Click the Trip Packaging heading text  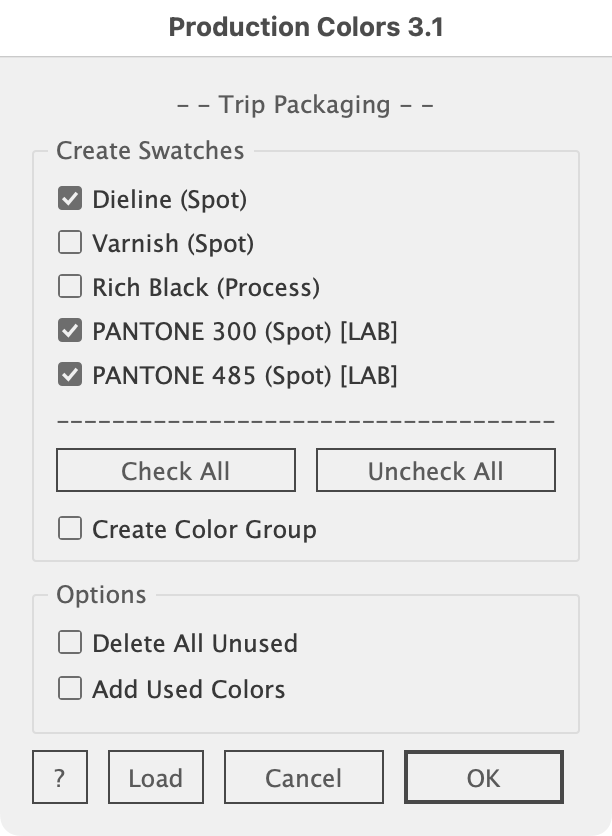[306, 105]
